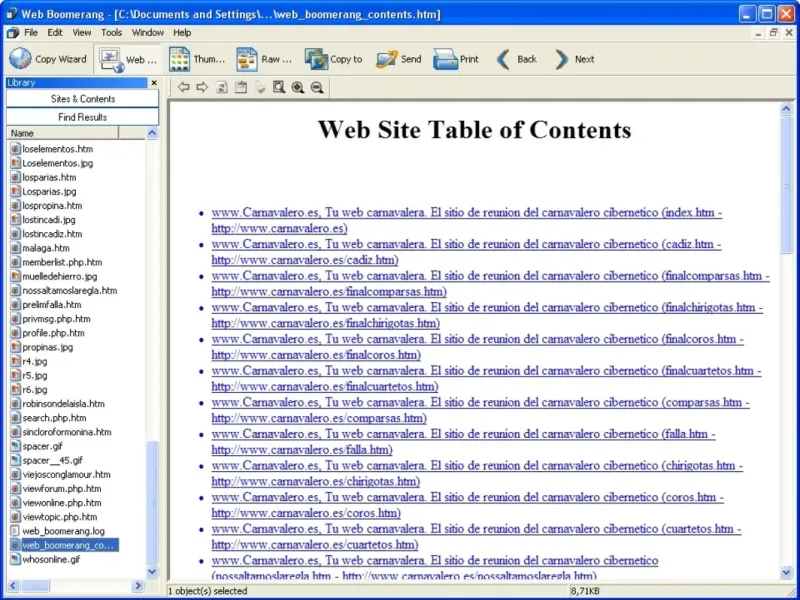Select the spacer.gif file icon

click(15, 446)
